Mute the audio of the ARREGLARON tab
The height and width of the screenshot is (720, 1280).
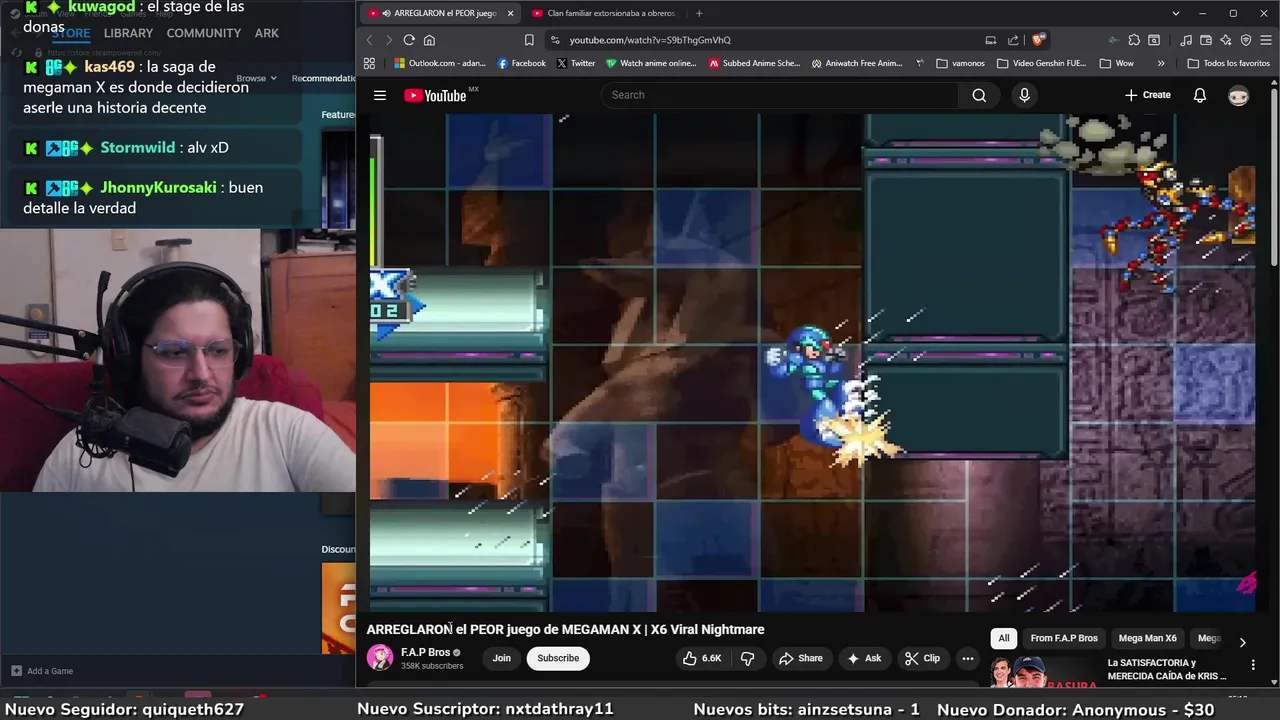(x=386, y=13)
